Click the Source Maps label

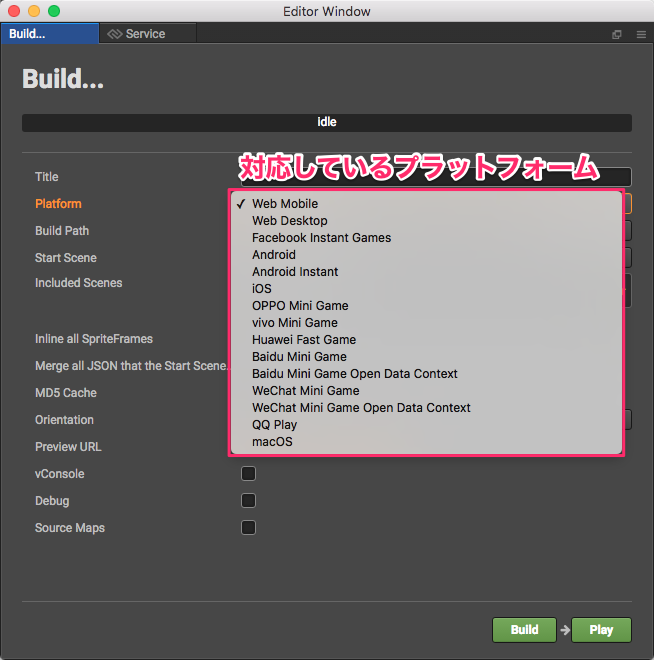click(70, 528)
